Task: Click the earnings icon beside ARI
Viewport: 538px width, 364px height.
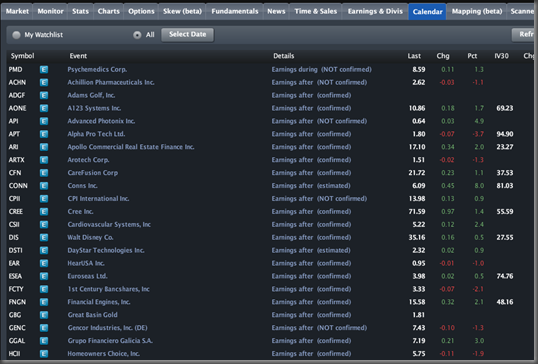Action: tap(44, 147)
